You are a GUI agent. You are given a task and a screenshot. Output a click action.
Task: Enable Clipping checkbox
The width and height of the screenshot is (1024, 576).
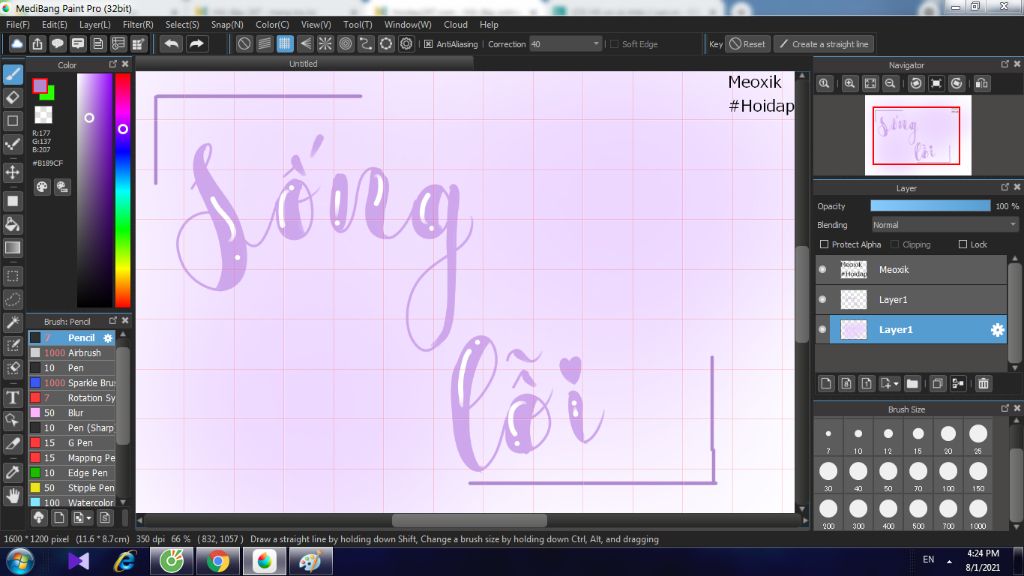(895, 244)
